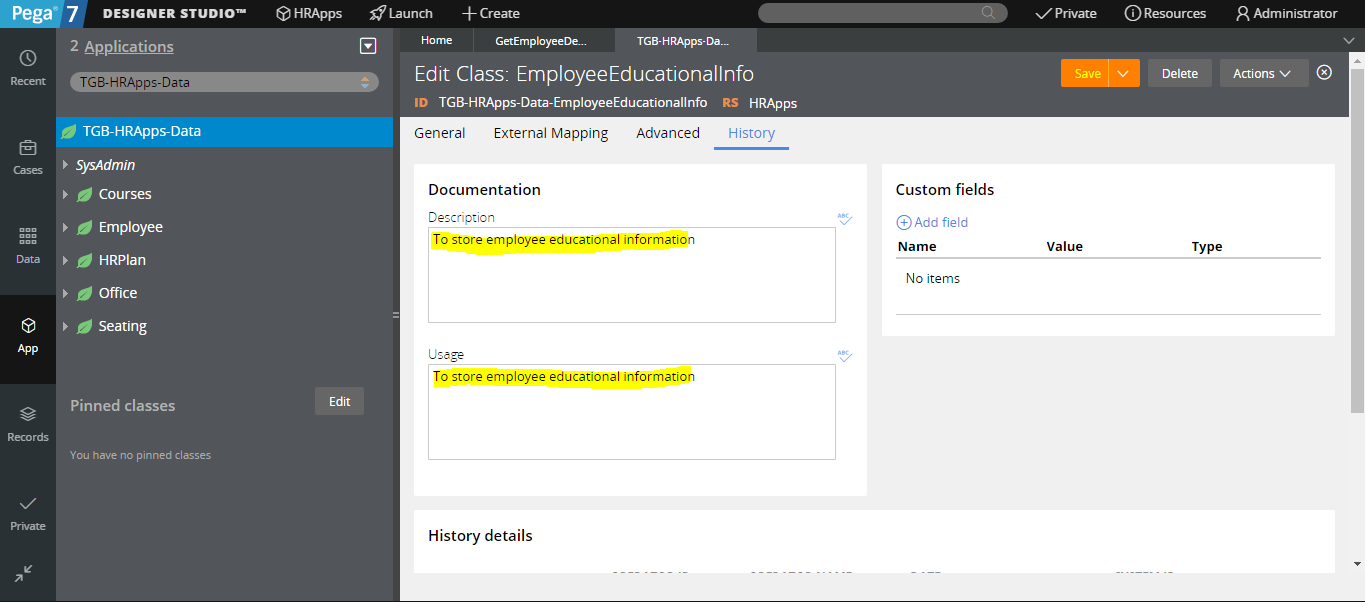Viewport: 1365px width, 602px height.
Task: Select the HRPlan class label
Action: point(122,260)
